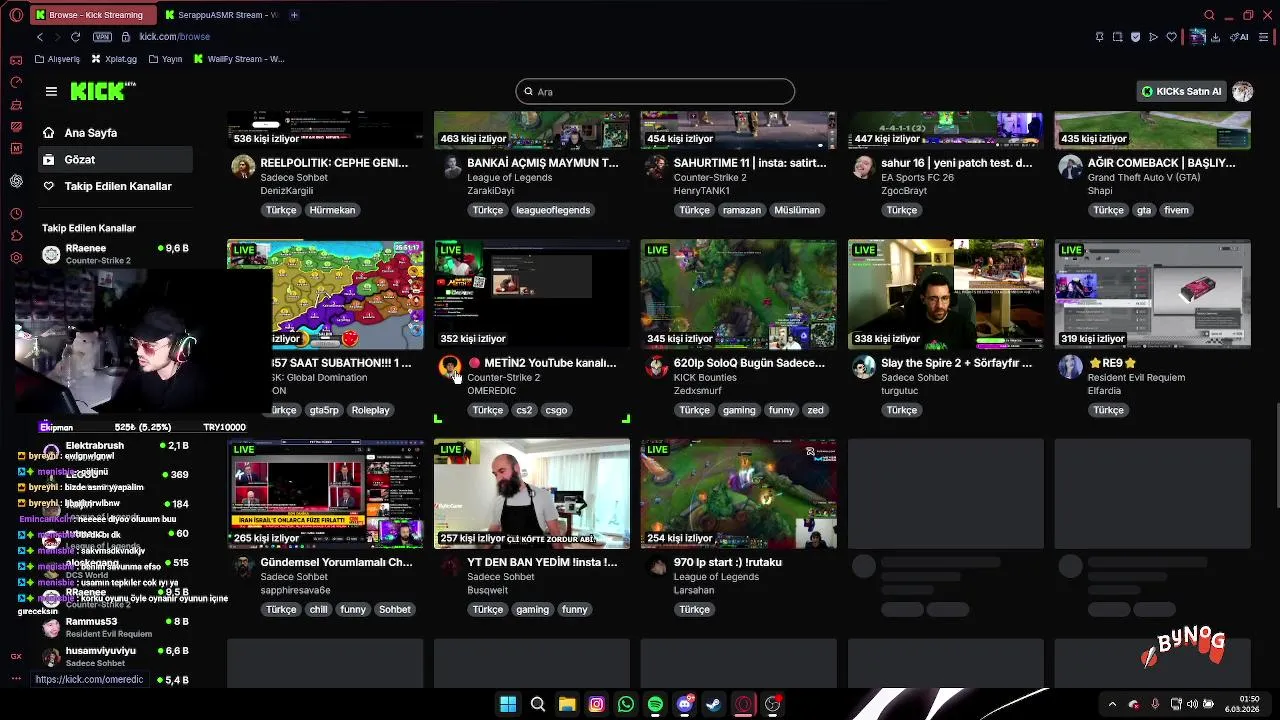Select Gözat in the sidebar
1280x720 pixels.
point(117,159)
